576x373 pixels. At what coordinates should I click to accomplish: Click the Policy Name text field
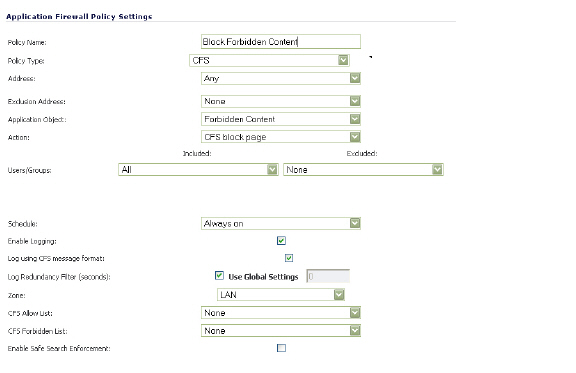click(x=281, y=42)
